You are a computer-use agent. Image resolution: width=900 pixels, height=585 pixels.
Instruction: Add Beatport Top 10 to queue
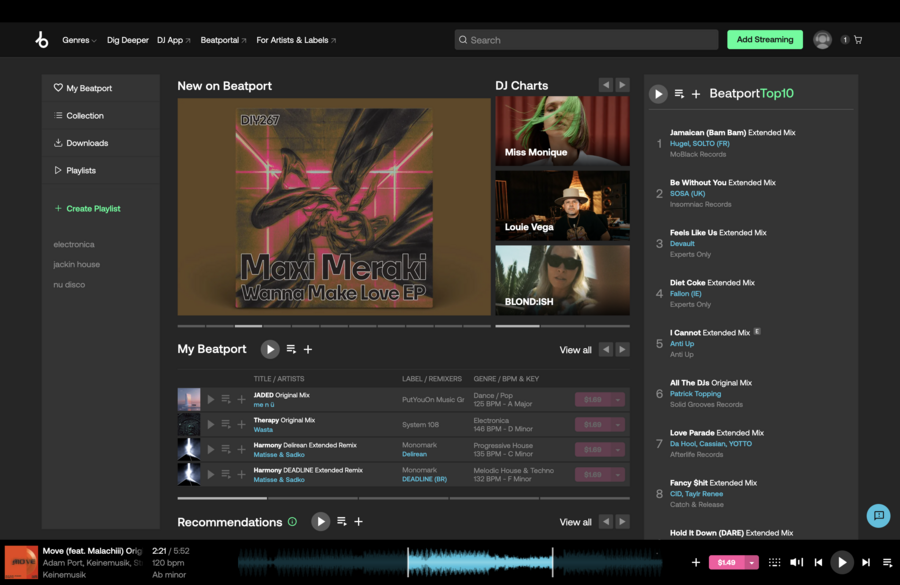(x=679, y=94)
